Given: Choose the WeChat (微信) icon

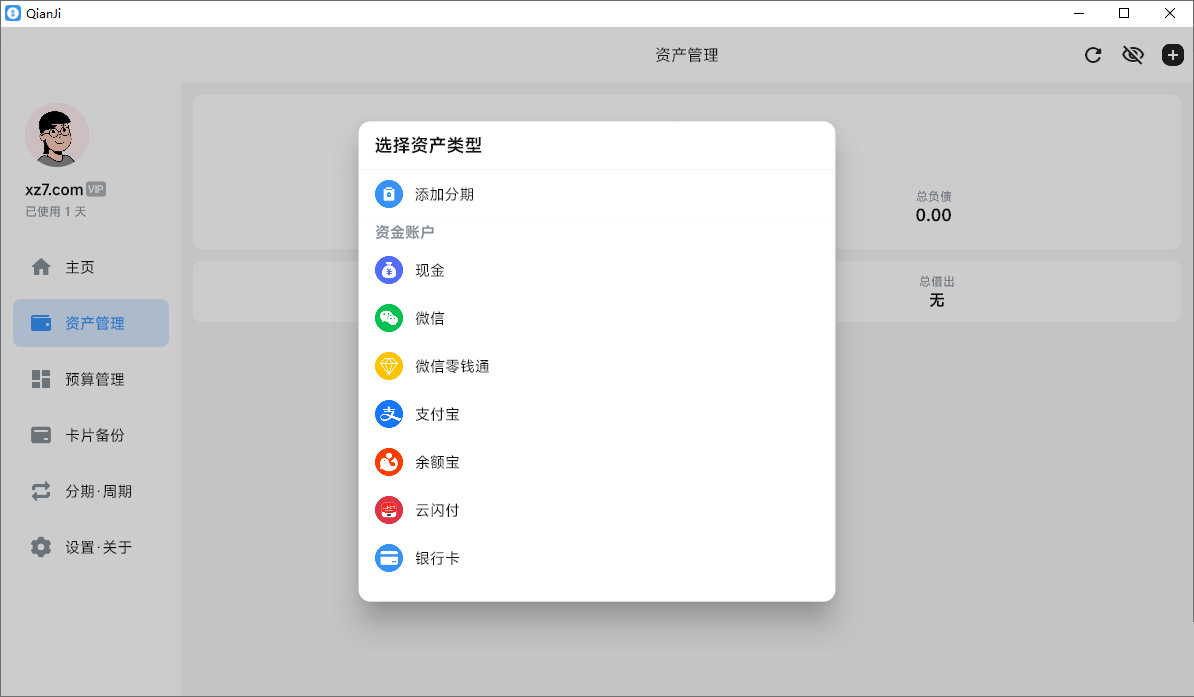Looking at the screenshot, I should [x=388, y=318].
